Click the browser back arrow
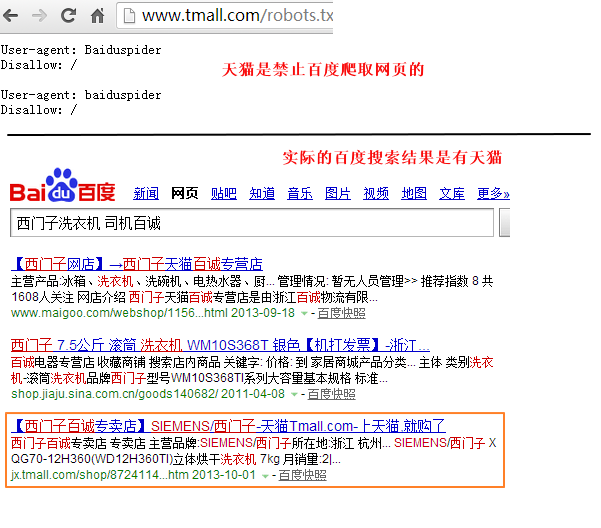Image resolution: width=601 pixels, height=528 pixels. tap(10, 16)
